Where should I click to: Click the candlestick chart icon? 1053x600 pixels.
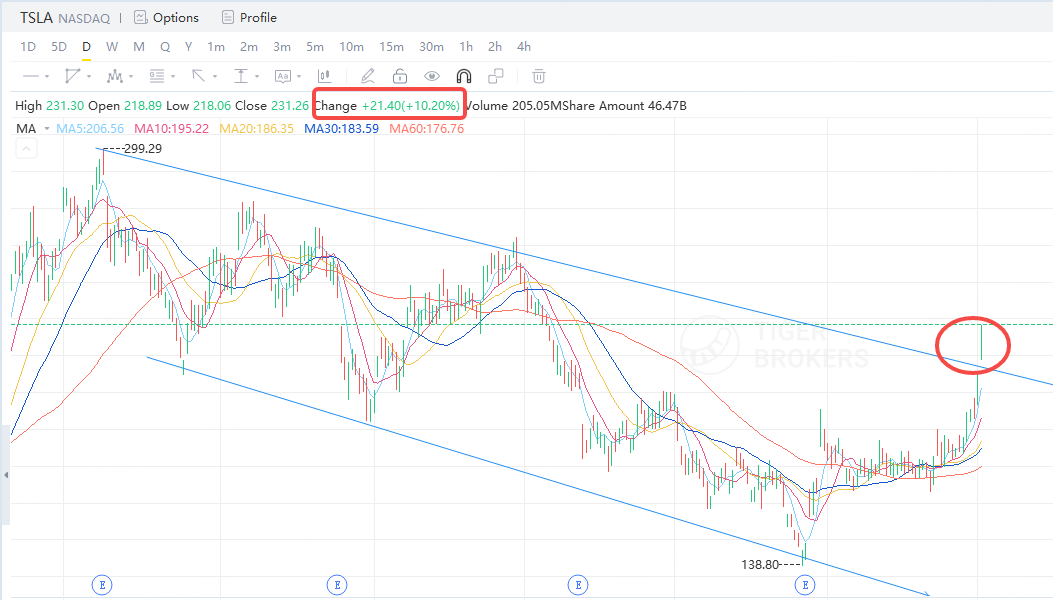pyautogui.click(x=324, y=76)
